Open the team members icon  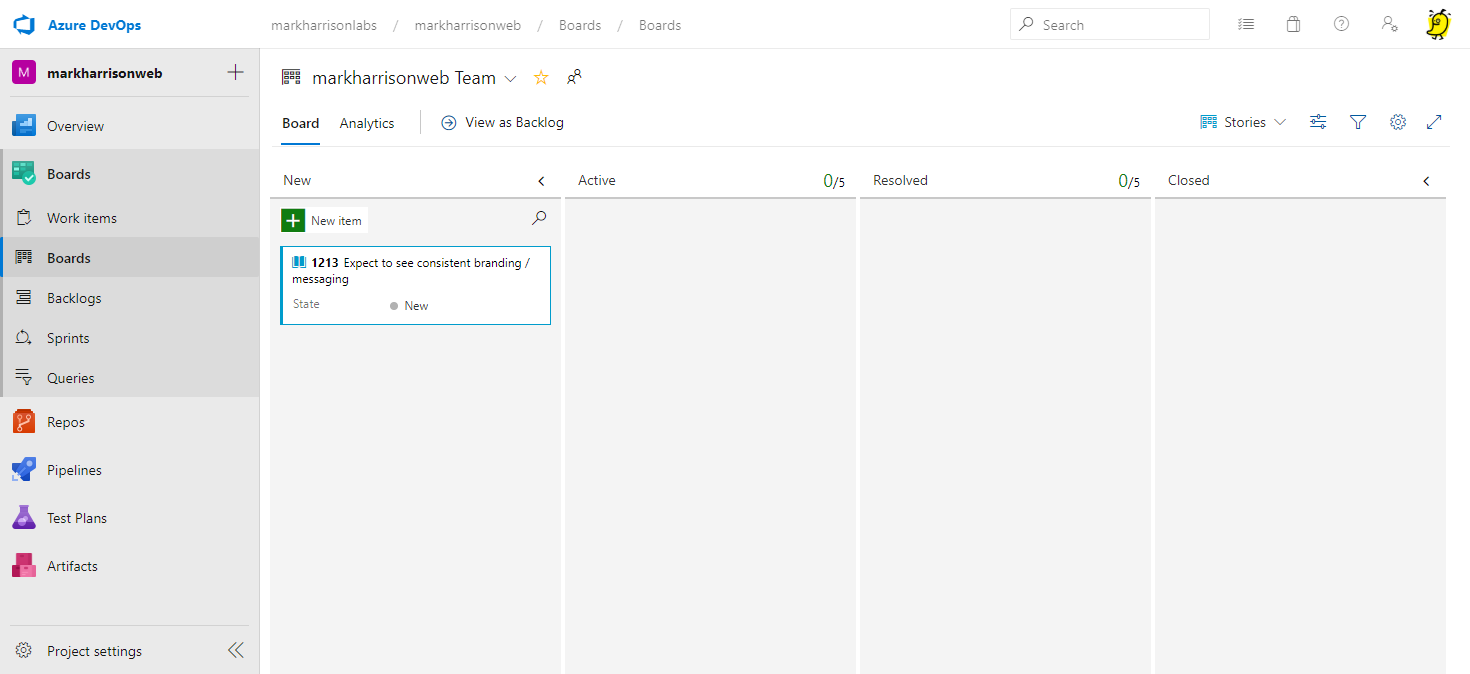[x=574, y=77]
